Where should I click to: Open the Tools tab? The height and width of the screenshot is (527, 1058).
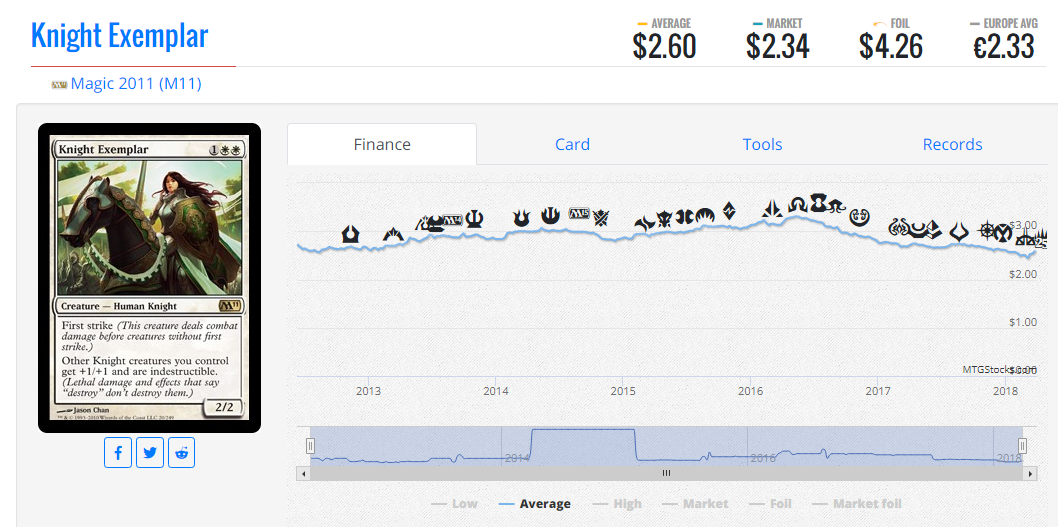(762, 144)
